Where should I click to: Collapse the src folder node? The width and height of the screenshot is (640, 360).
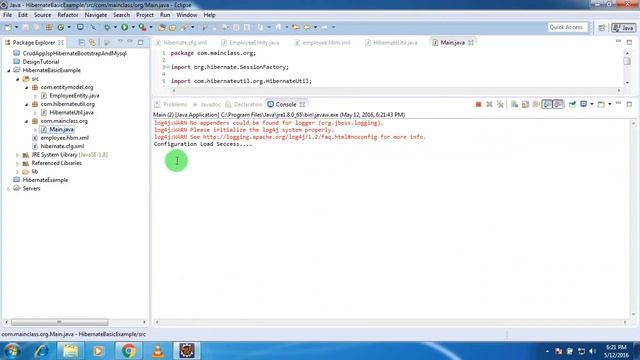point(18,79)
